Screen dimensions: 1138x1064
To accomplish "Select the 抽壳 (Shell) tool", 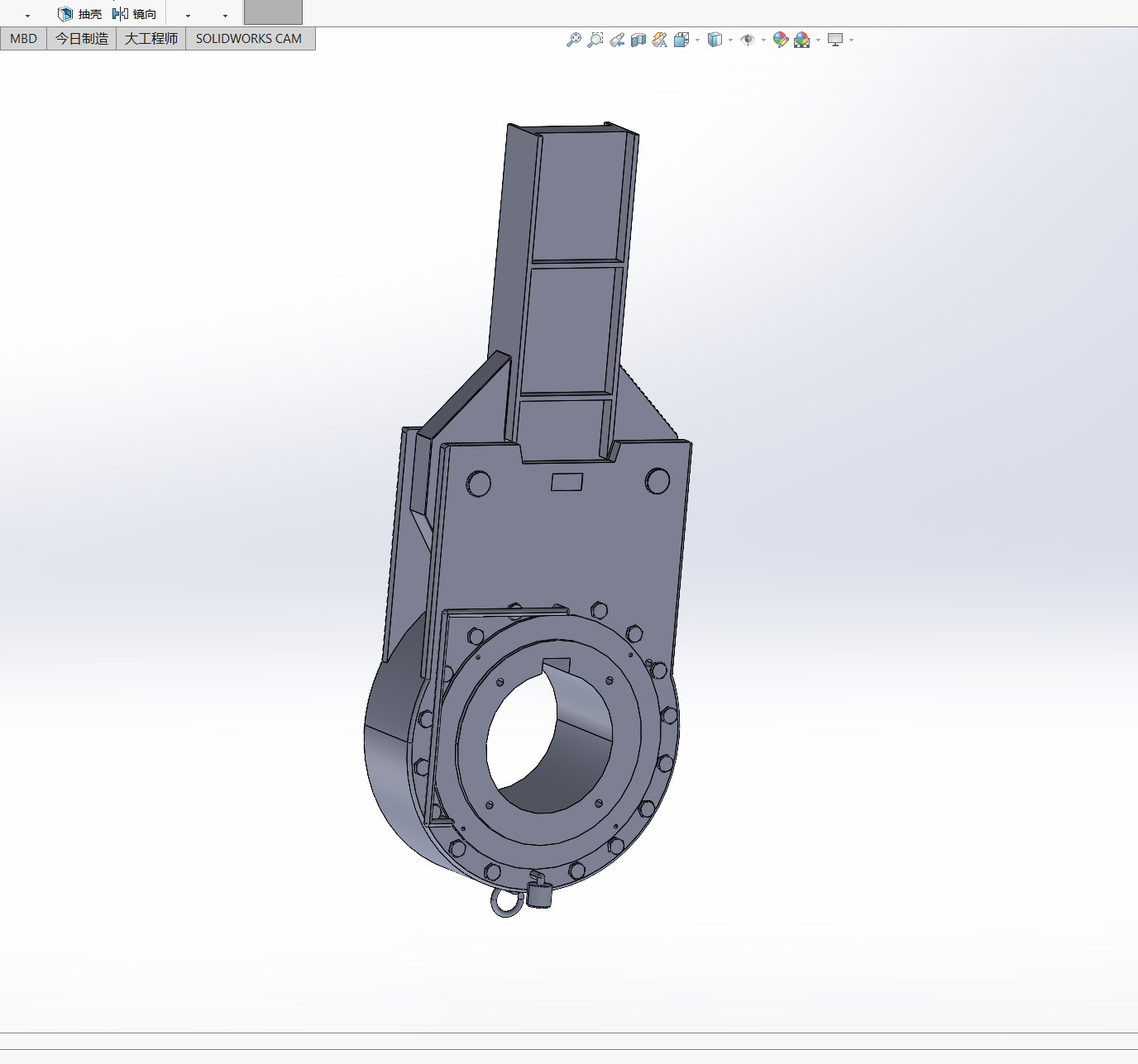I will coord(79,14).
